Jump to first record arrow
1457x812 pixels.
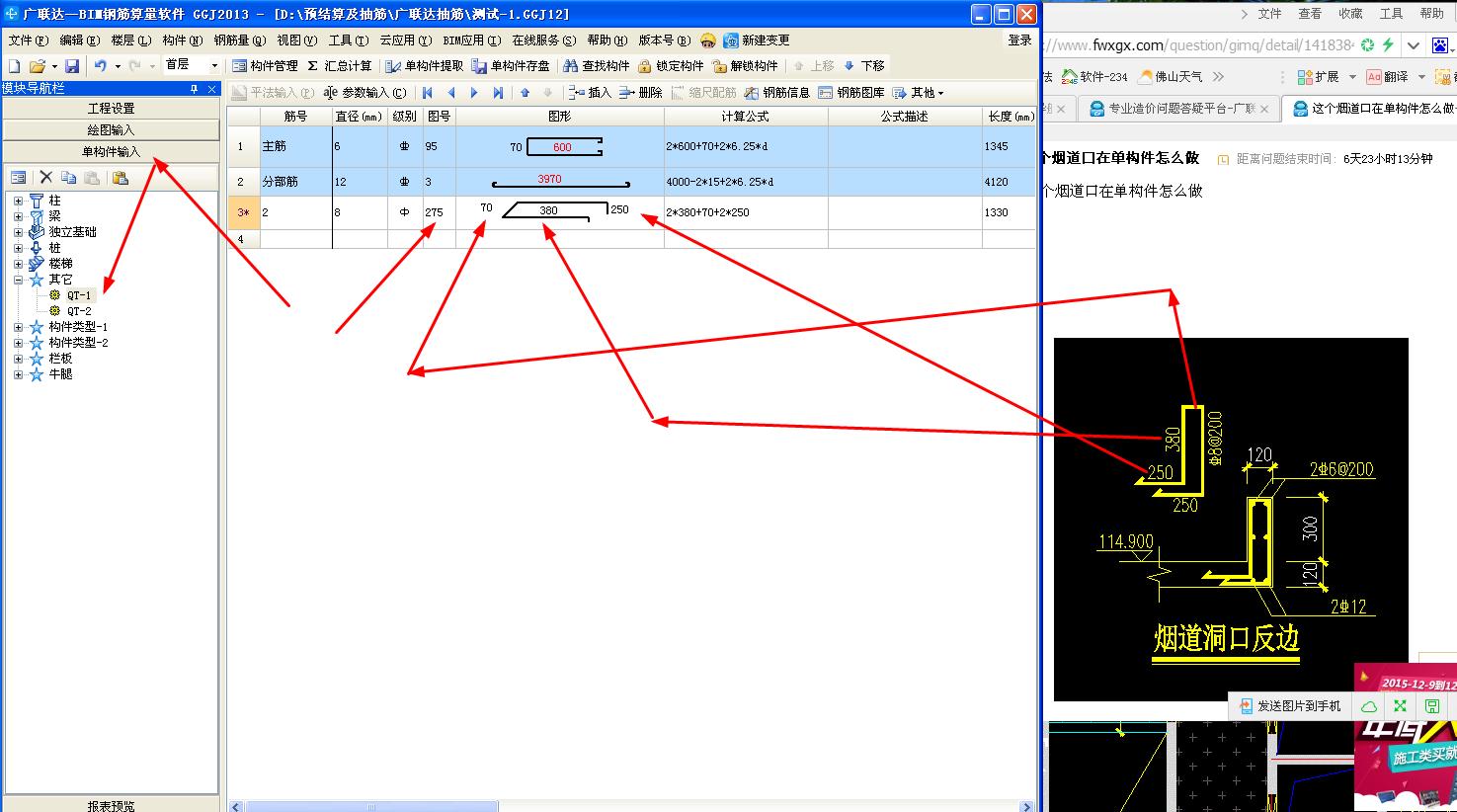pyautogui.click(x=428, y=92)
